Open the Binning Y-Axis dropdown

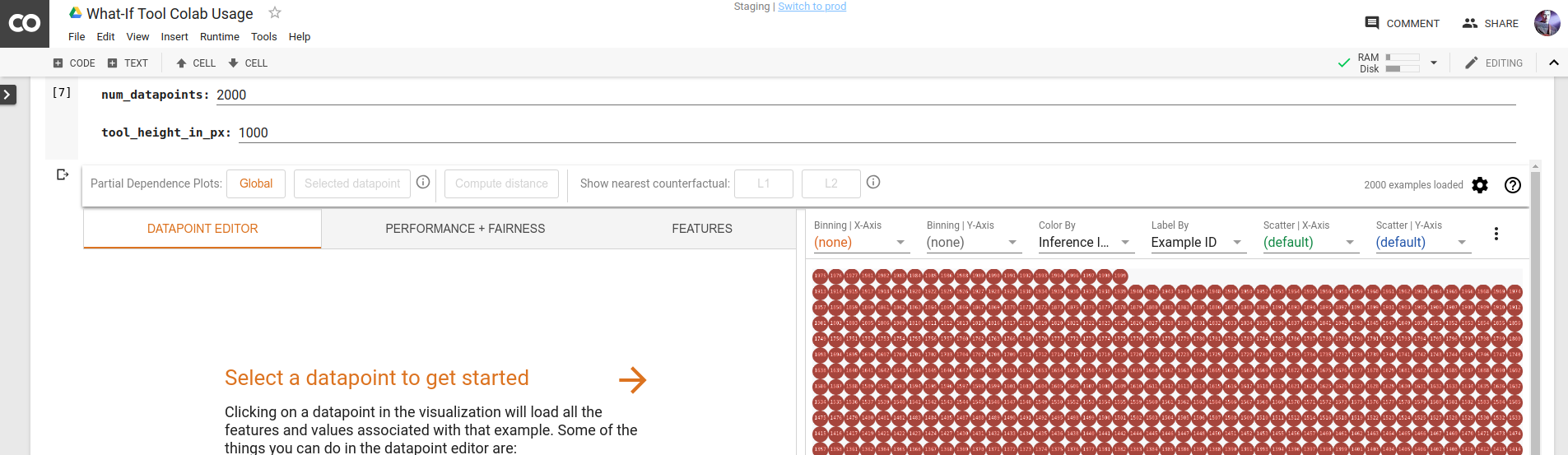point(973,242)
